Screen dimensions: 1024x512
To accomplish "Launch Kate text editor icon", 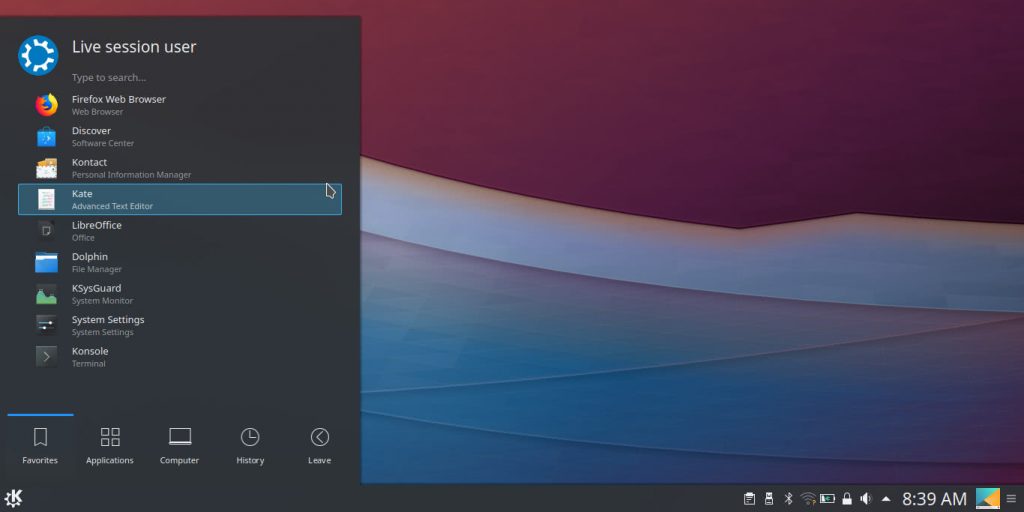I will [46, 199].
